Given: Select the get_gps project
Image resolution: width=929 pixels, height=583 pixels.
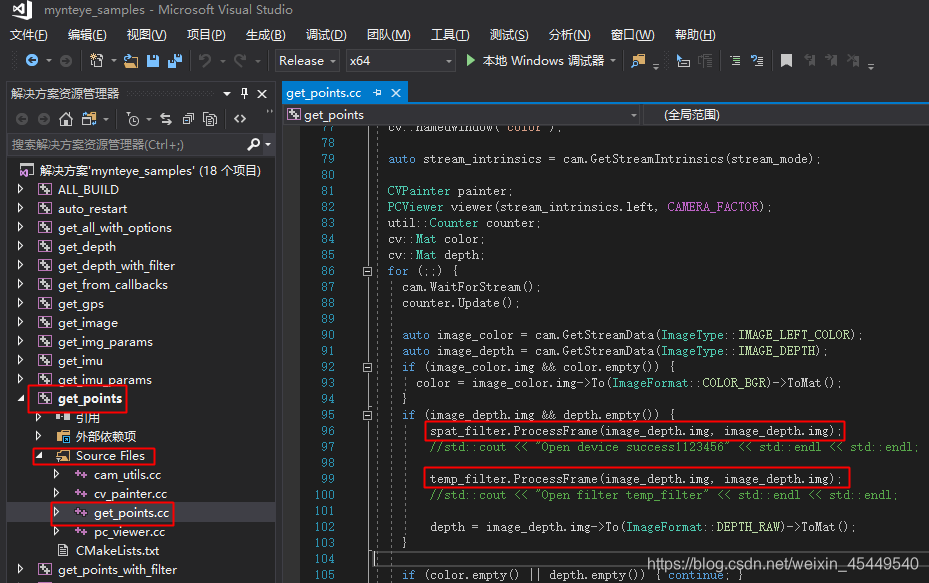Looking at the screenshot, I should pyautogui.click(x=81, y=303).
